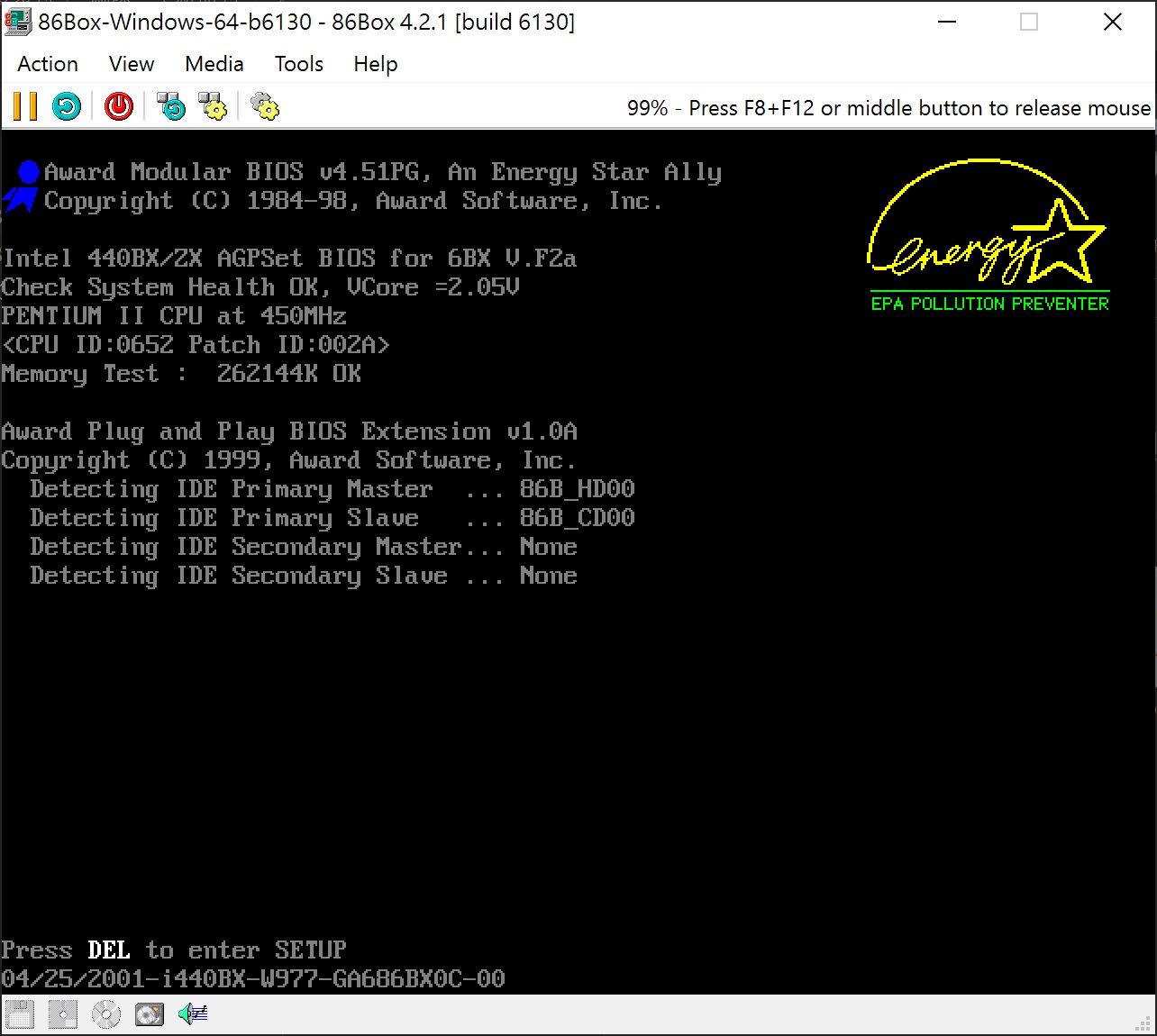Click the first floppy drive status icon
Screen dimensions: 1157x1036
coord(19,1013)
